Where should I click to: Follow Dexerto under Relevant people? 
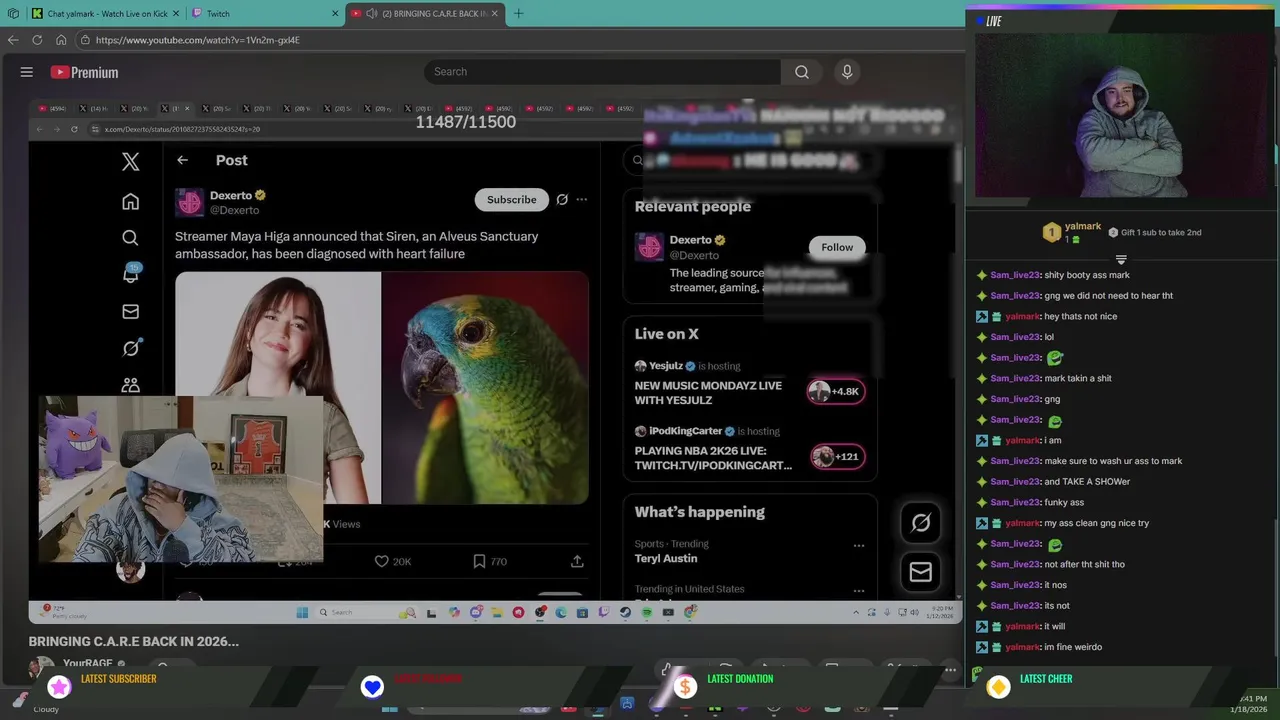837,247
